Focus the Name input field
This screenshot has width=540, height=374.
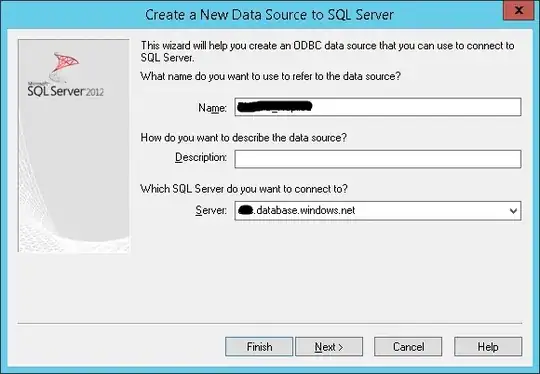point(378,107)
